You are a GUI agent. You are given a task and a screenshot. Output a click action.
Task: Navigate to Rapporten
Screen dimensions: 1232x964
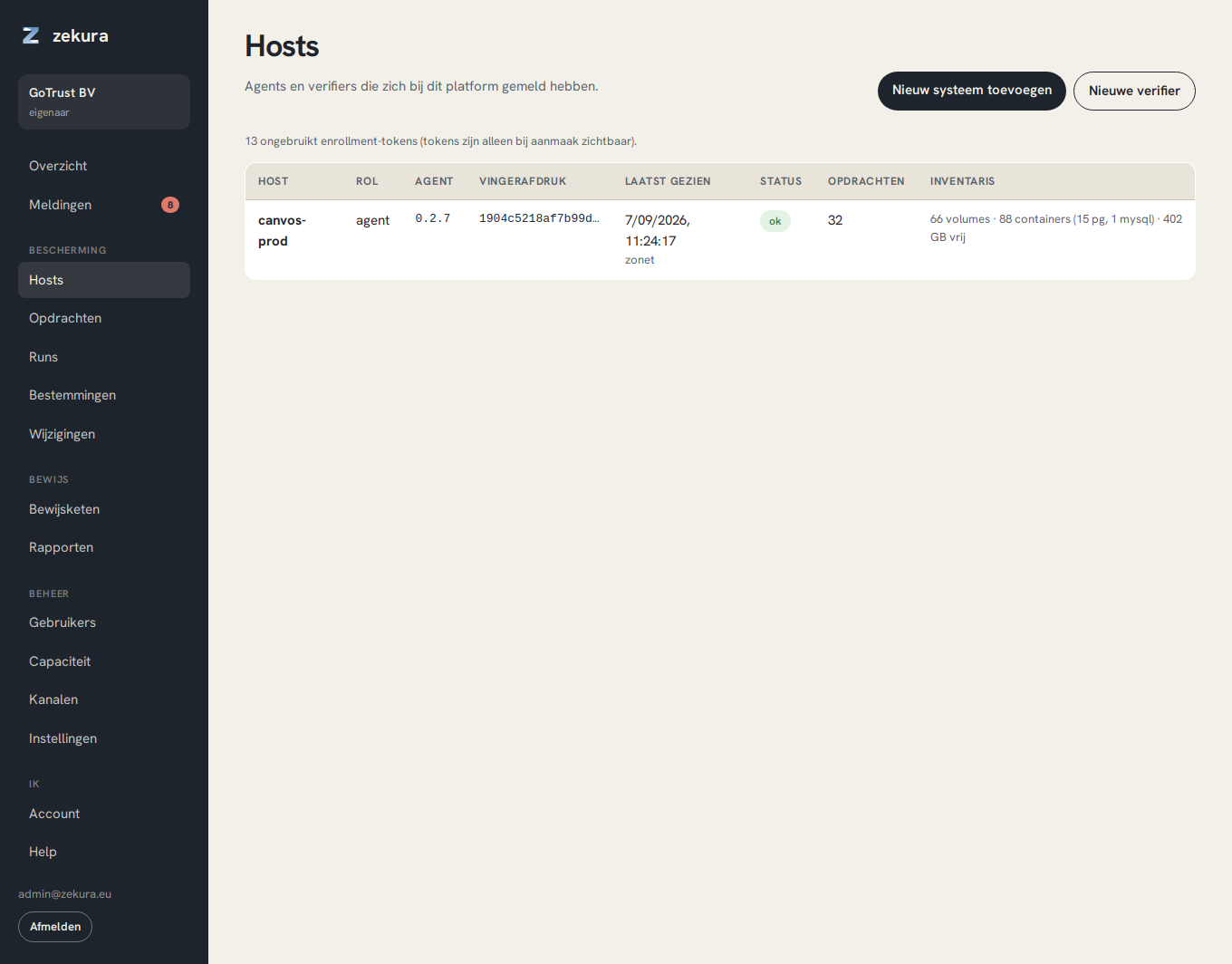[104, 547]
